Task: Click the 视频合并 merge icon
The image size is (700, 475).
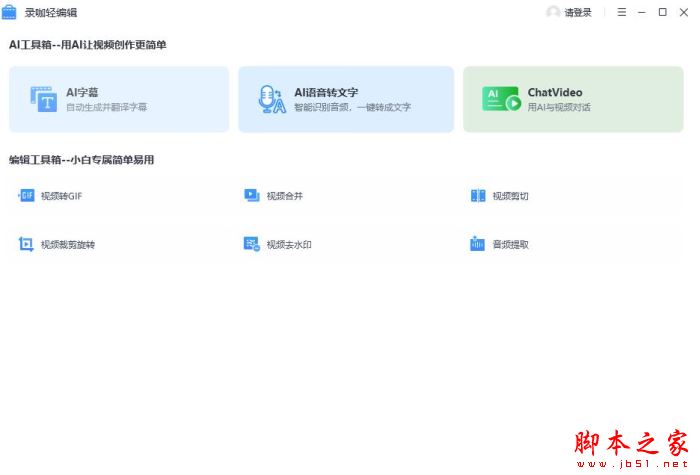Action: point(252,196)
